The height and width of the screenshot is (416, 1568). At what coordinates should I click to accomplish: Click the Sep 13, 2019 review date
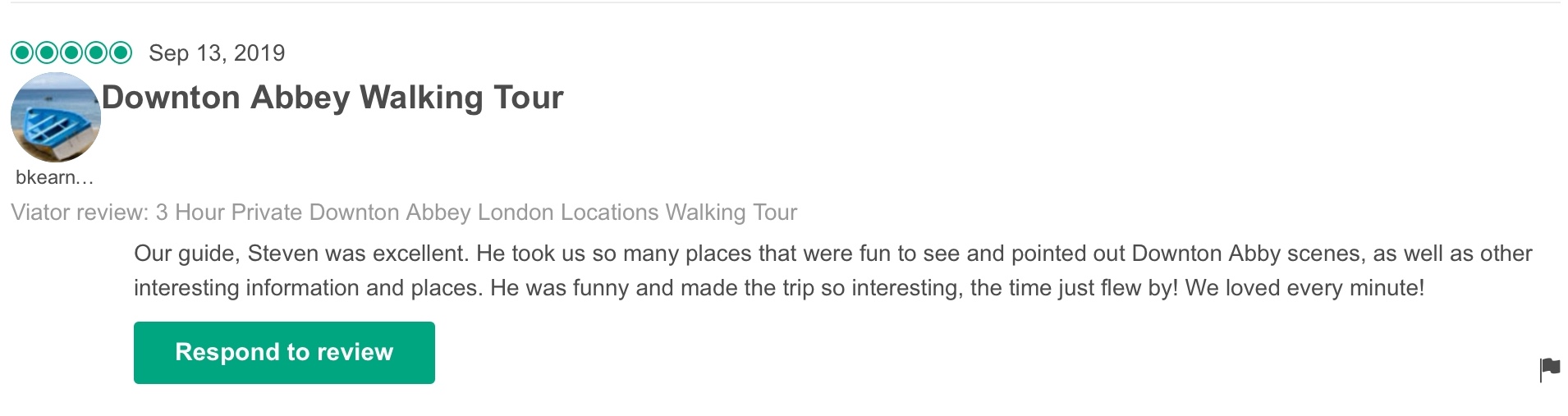tap(217, 53)
